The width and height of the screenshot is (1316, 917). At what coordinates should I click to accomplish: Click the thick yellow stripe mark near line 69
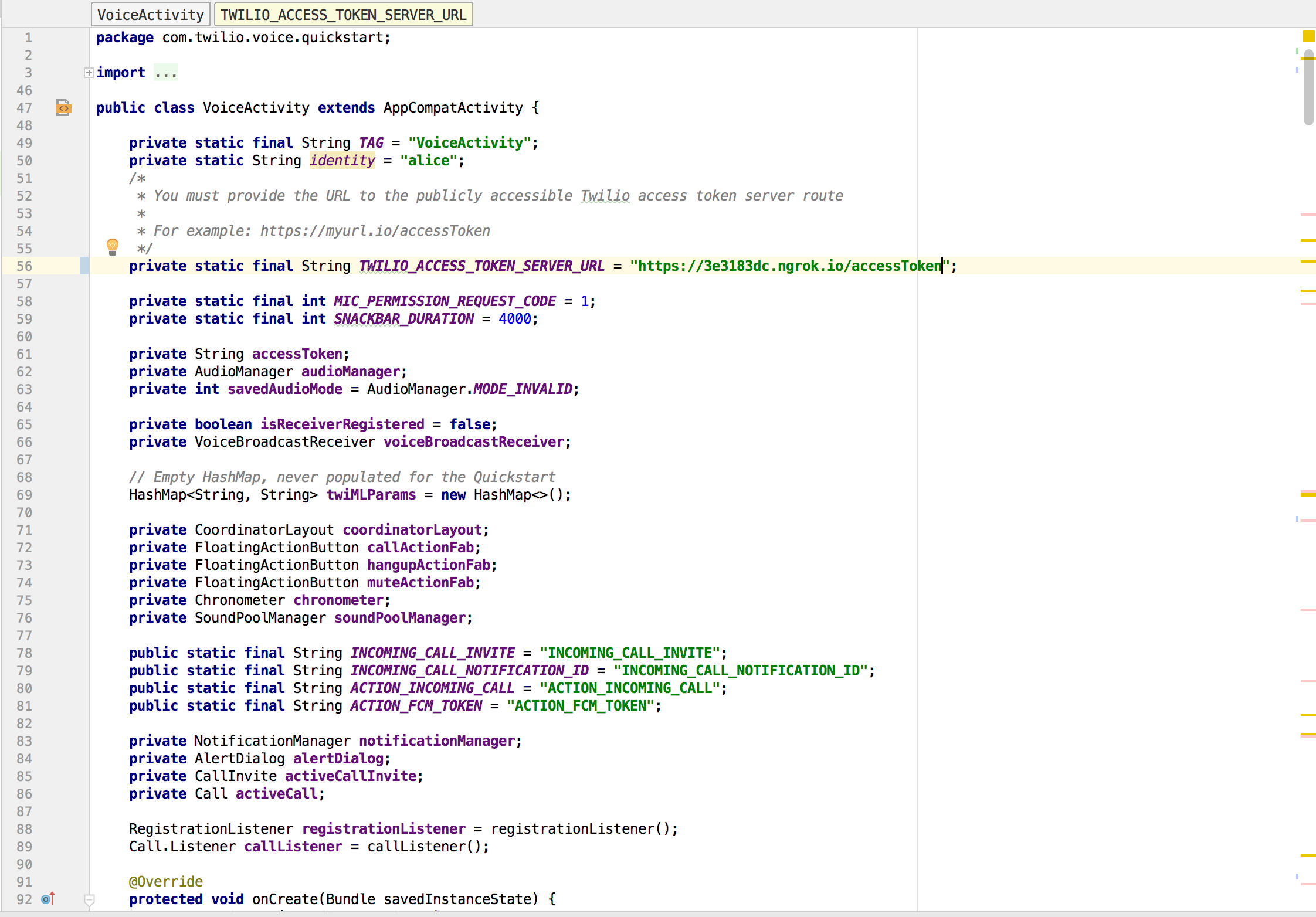1308,495
